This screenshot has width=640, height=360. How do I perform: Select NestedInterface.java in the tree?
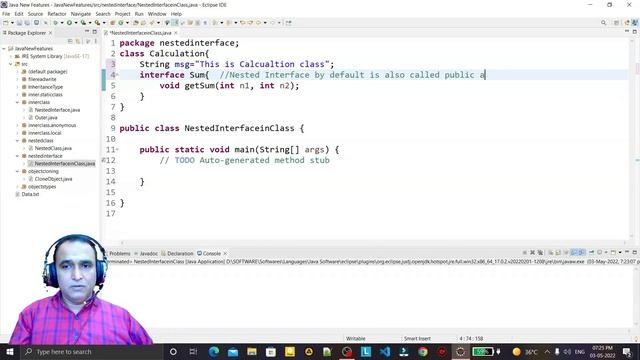pos(57,110)
